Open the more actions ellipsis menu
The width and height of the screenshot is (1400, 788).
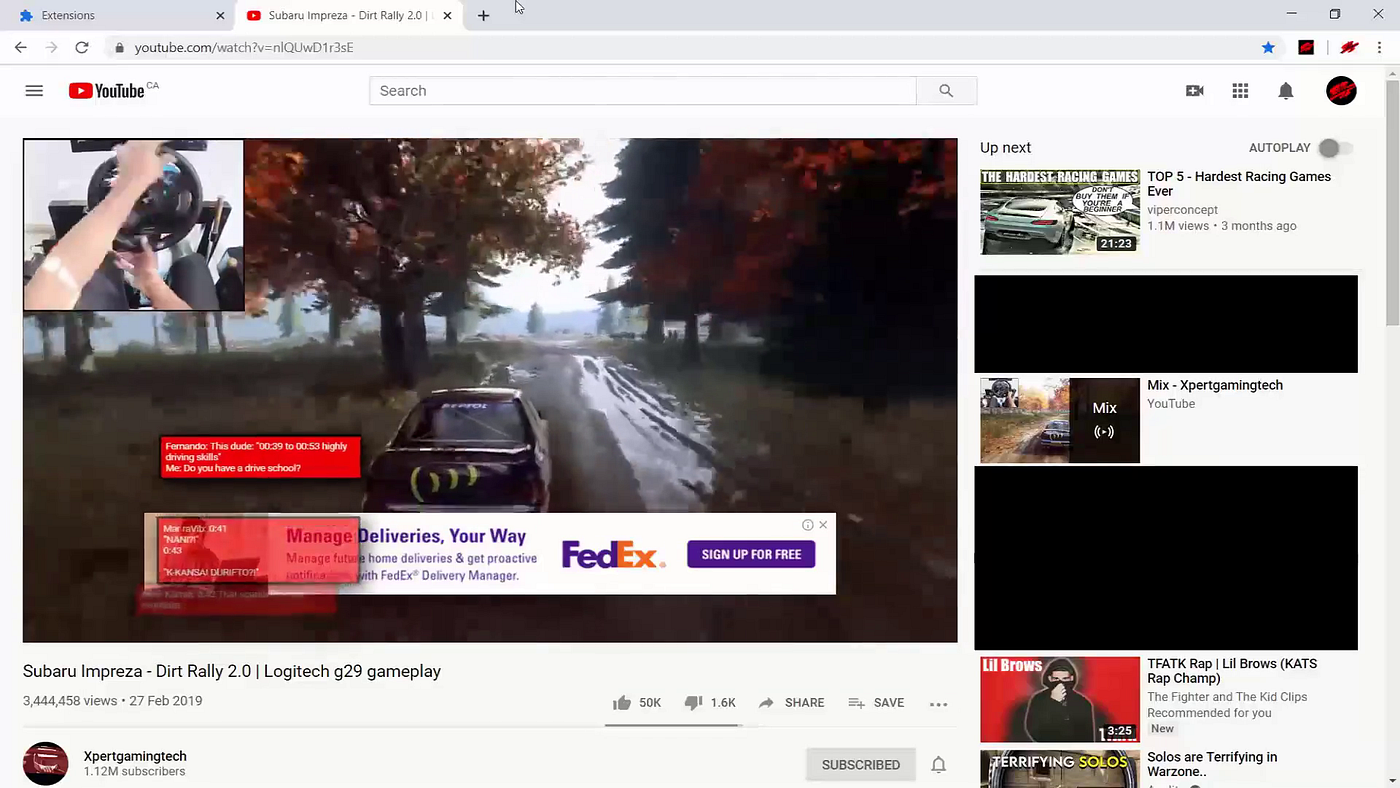tap(938, 704)
